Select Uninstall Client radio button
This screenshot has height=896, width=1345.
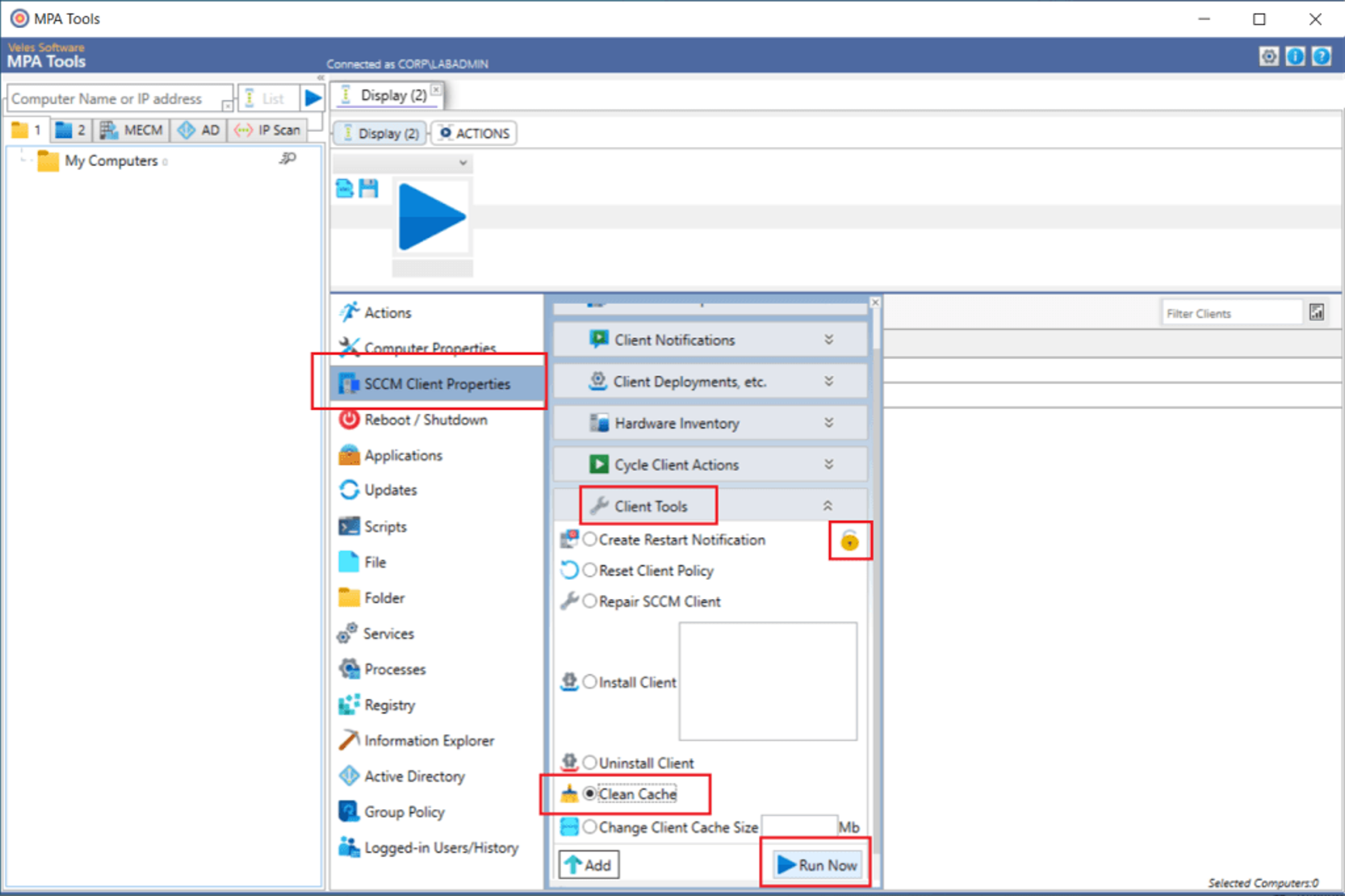pyautogui.click(x=589, y=762)
